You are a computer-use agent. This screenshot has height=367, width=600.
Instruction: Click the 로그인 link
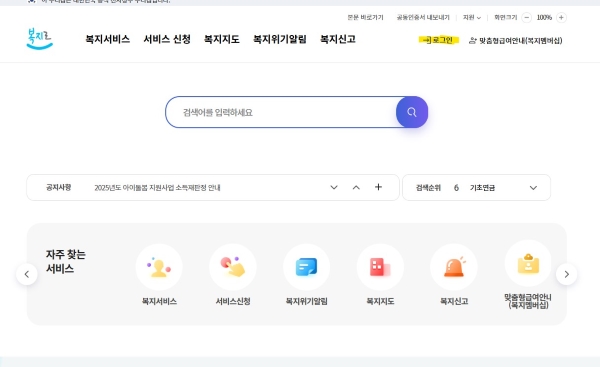click(x=439, y=40)
